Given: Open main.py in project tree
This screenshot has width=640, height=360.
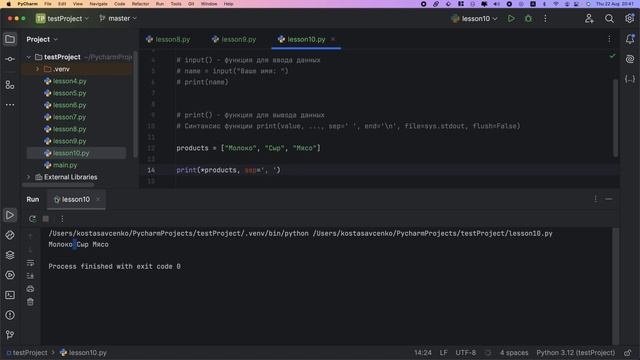Looking at the screenshot, I should click(x=65, y=165).
